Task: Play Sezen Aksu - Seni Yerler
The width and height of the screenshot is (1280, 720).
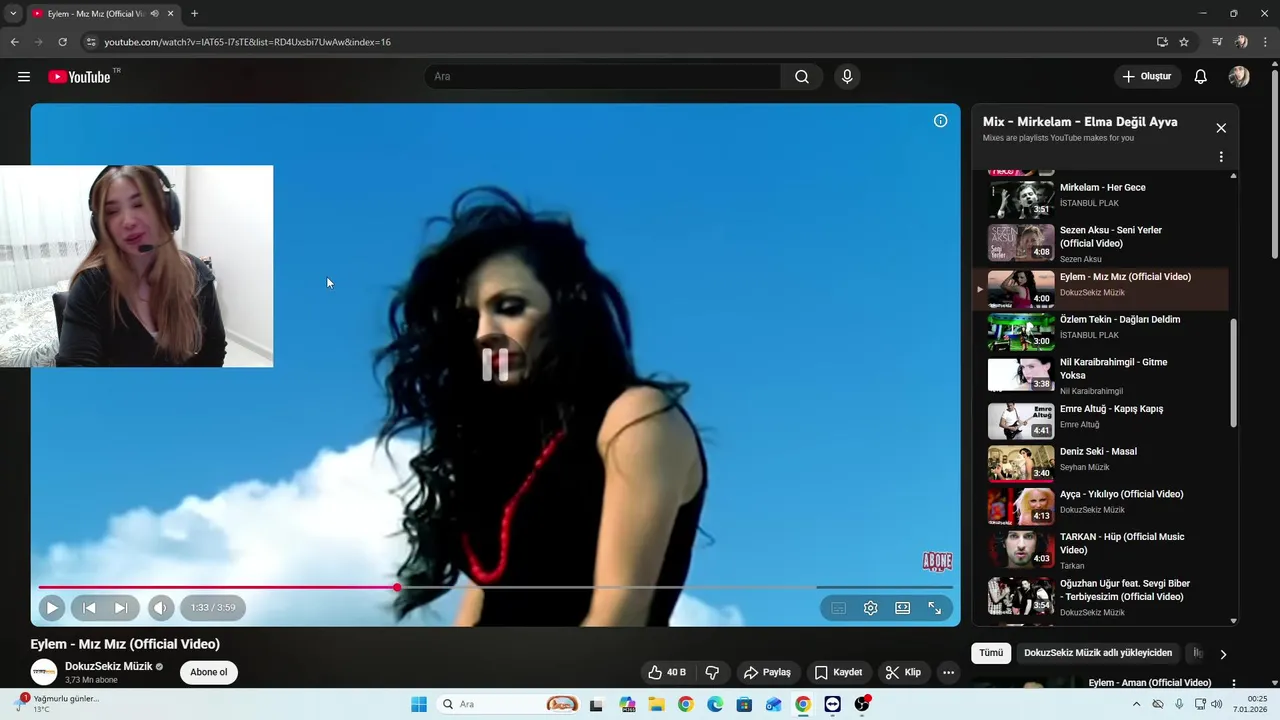Action: tap(1102, 243)
